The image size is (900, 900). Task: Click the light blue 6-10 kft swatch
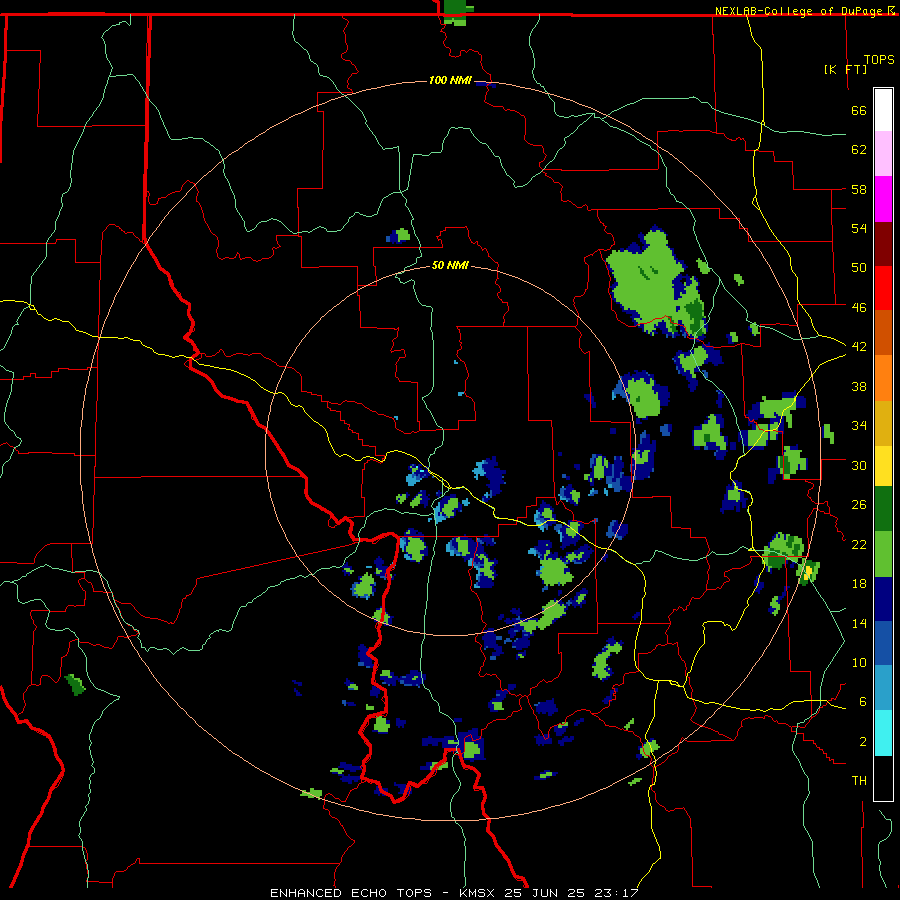click(x=883, y=688)
